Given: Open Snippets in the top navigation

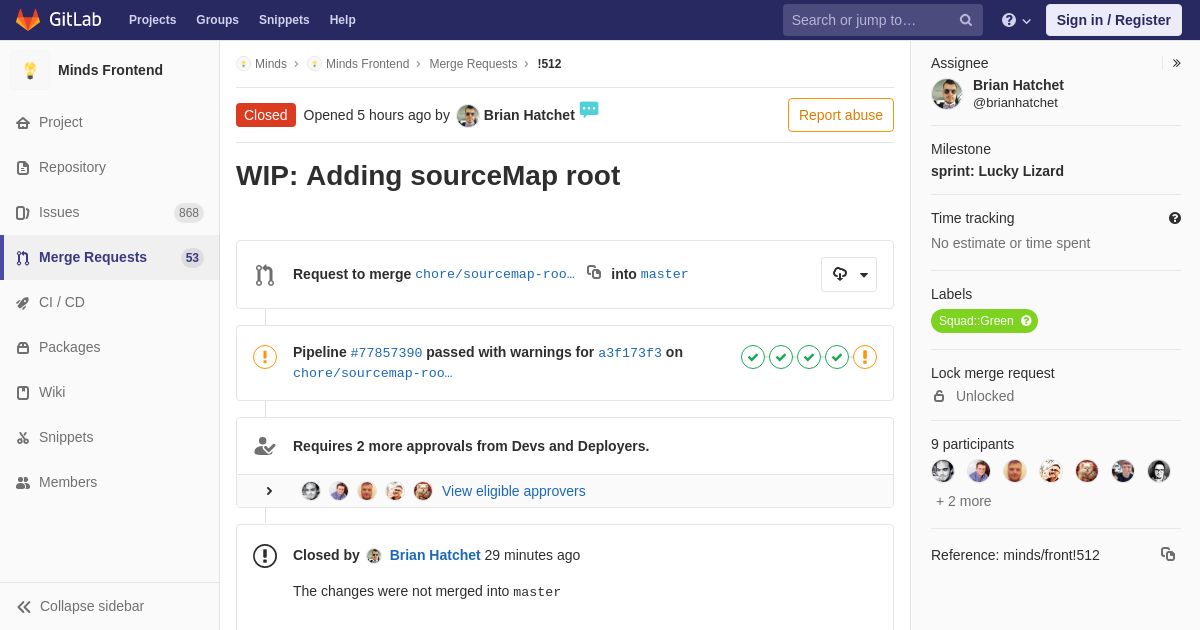Looking at the screenshot, I should pyautogui.click(x=284, y=20).
